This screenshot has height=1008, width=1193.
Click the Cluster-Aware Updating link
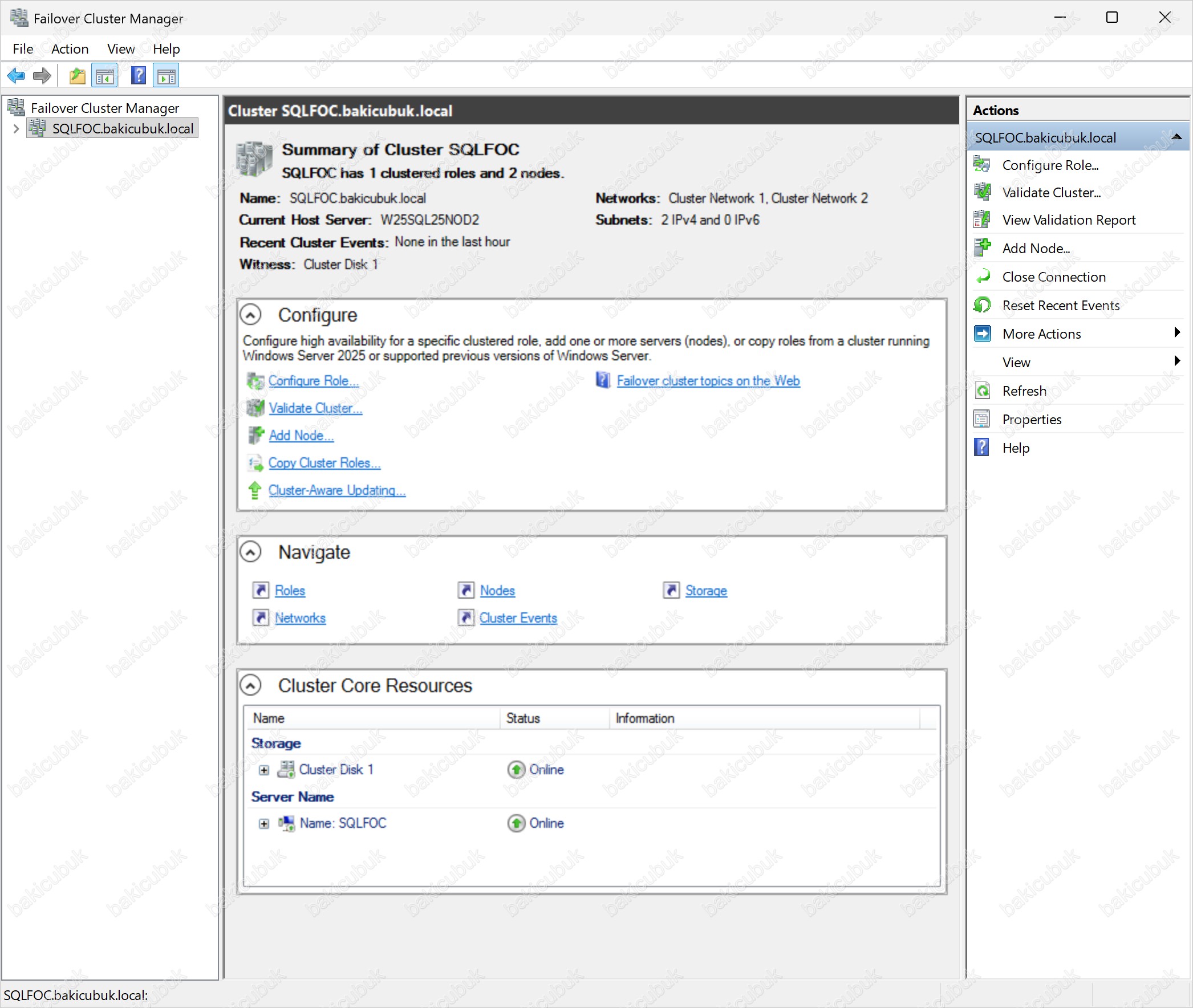pos(336,490)
